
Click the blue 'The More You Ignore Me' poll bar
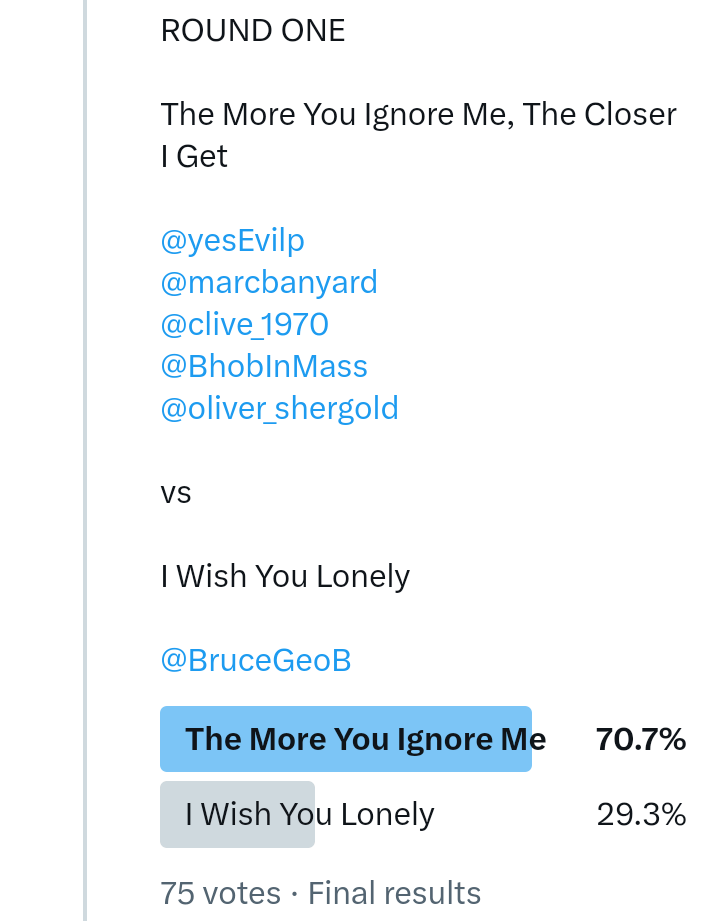(345, 739)
